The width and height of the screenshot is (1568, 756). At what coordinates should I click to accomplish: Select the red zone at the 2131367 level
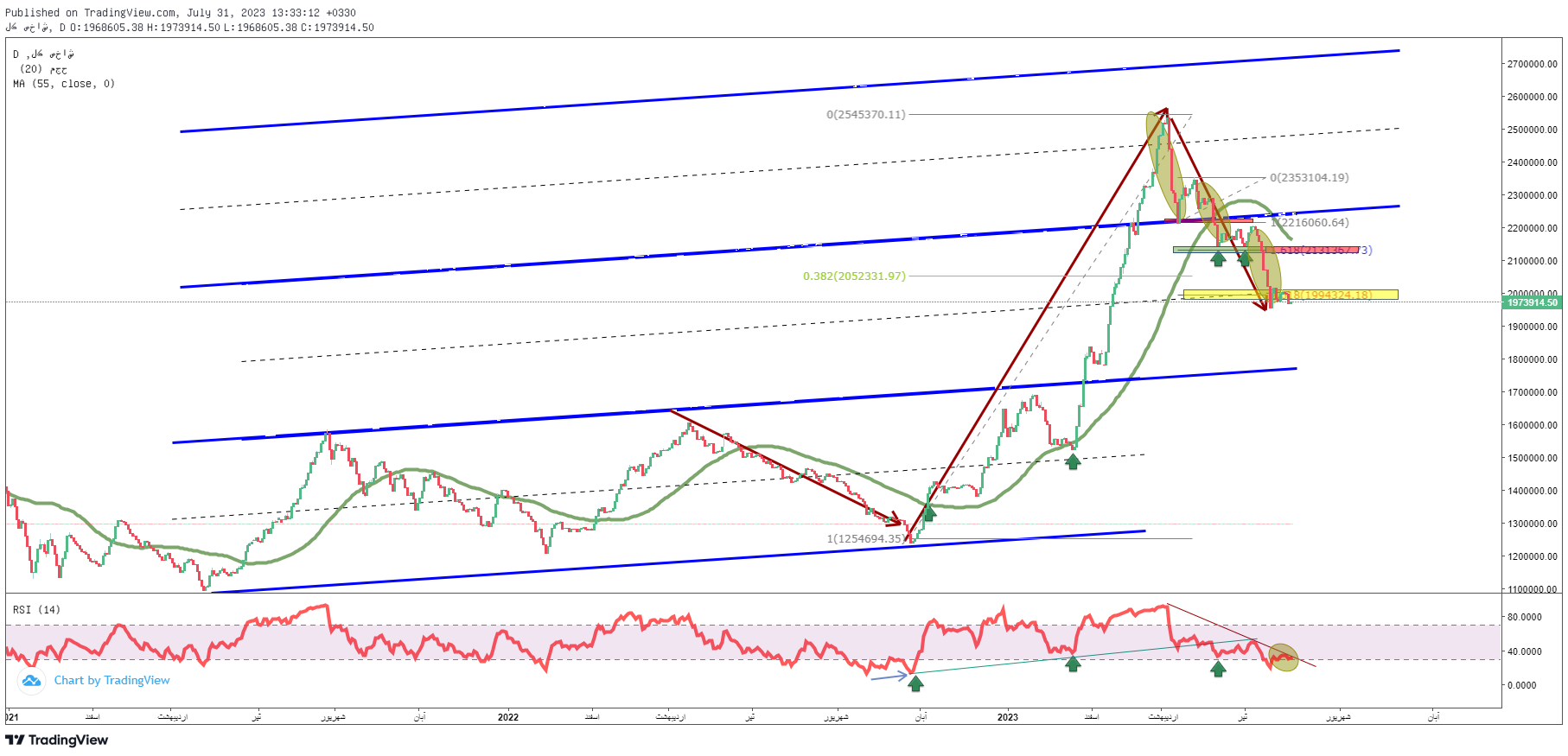[x=1314, y=250]
